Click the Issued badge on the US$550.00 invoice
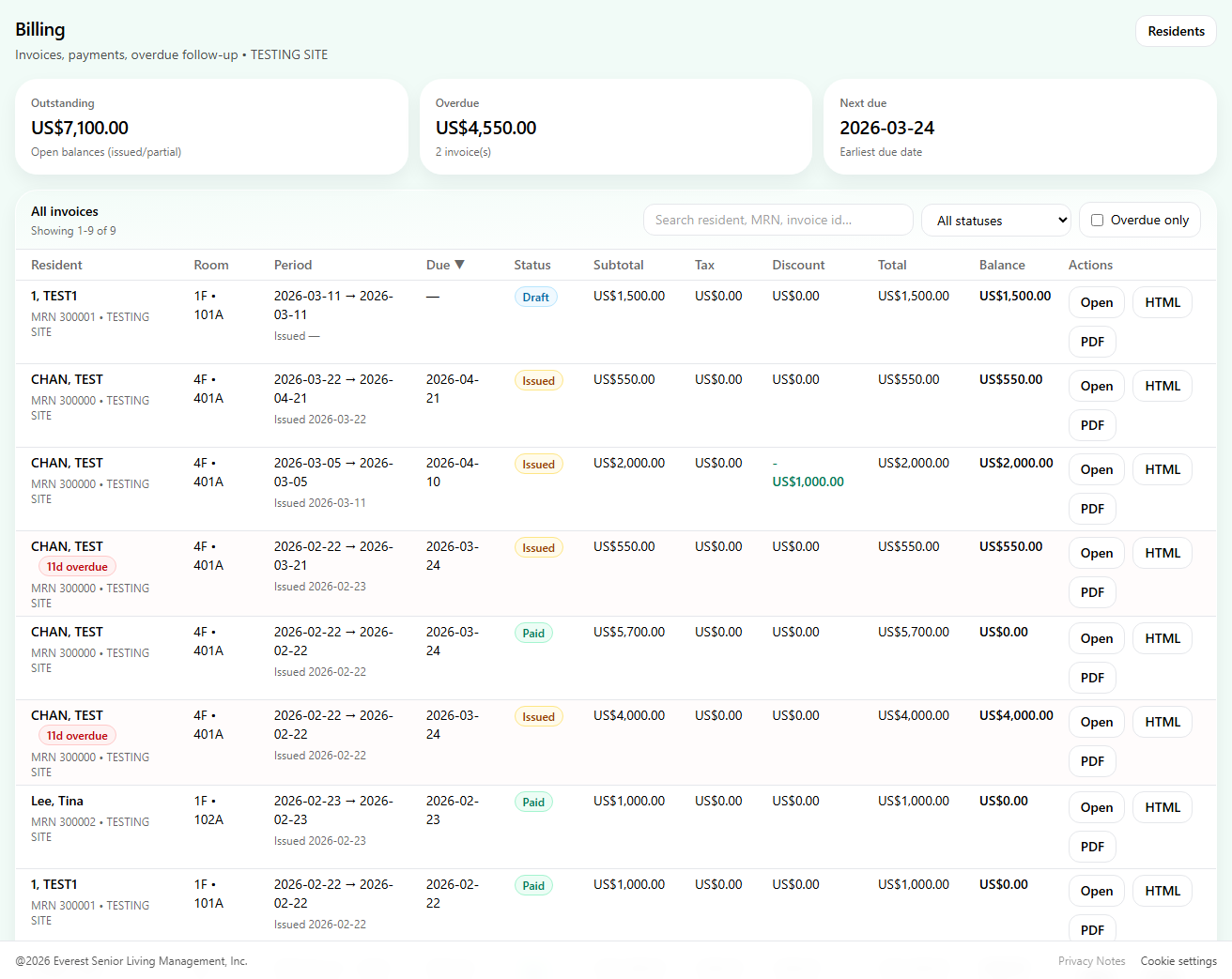The image size is (1232, 979). pos(538,380)
